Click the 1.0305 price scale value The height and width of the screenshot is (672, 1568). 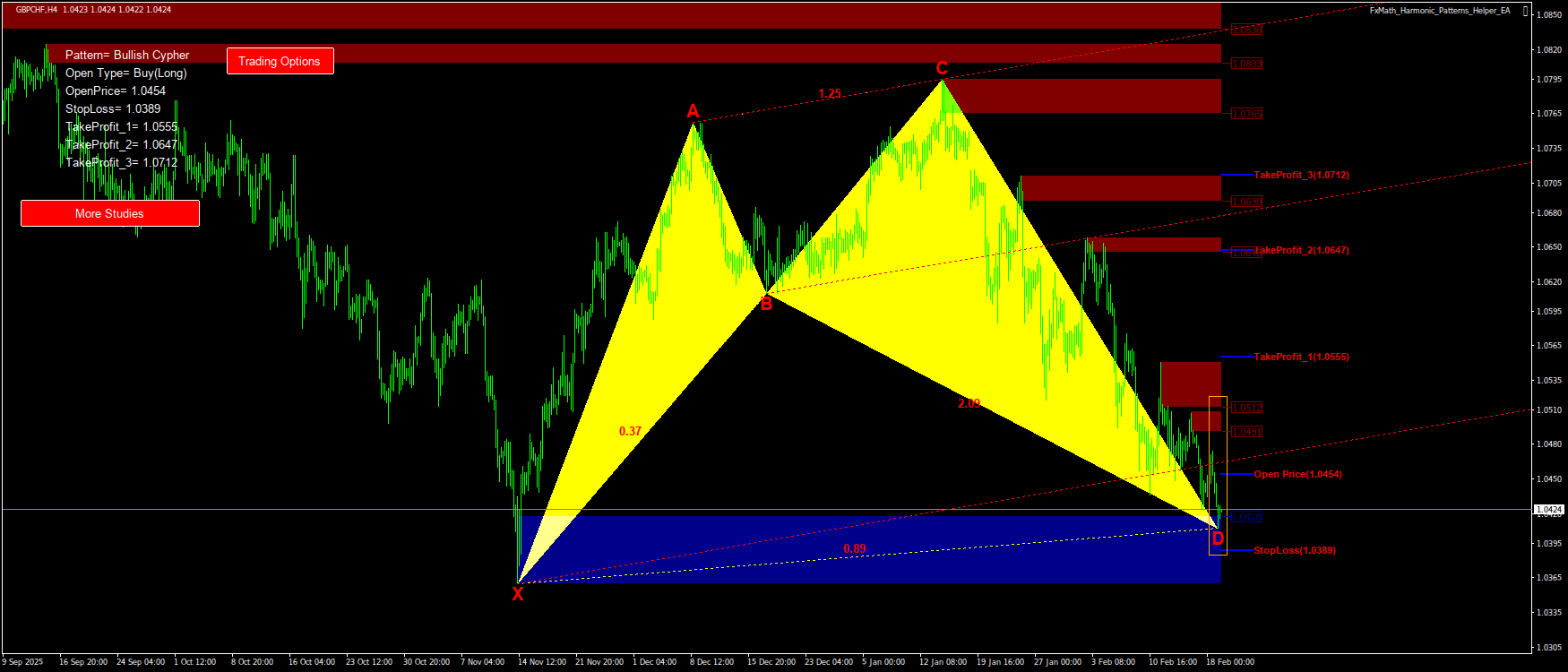1550,648
